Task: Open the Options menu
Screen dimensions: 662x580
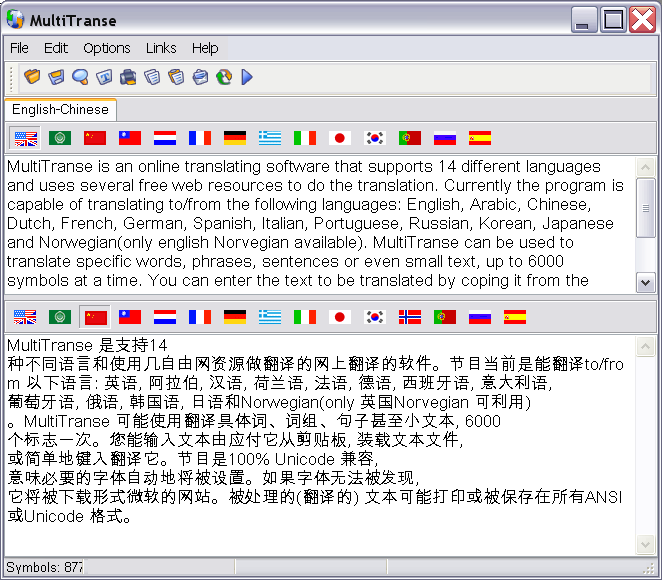Action: pyautogui.click(x=107, y=48)
